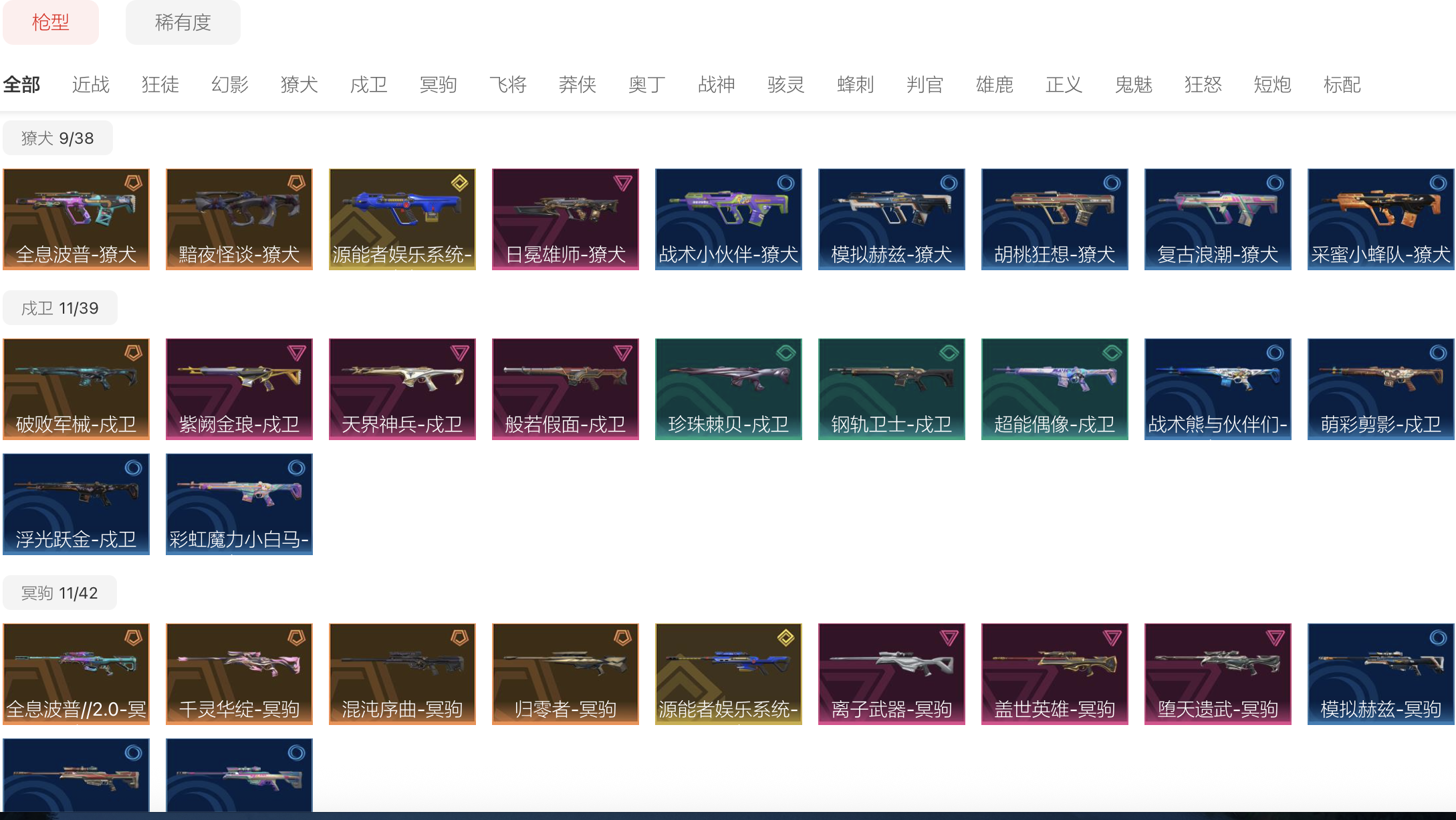Open the 飞将 weapon category
Image resolution: width=1456 pixels, height=820 pixels.
point(508,85)
